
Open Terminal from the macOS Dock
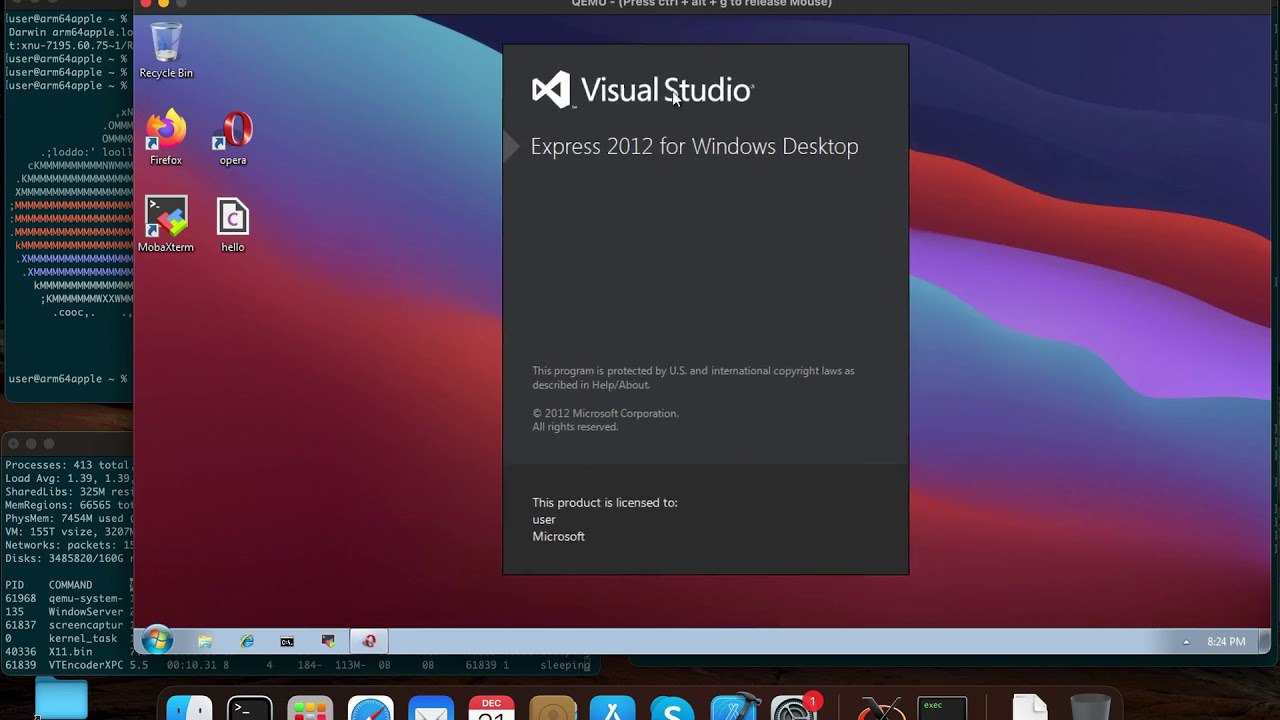pos(249,708)
